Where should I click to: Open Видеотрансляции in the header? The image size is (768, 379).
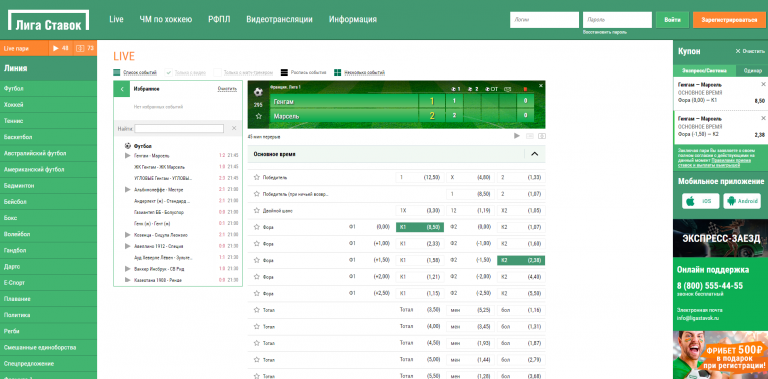coord(279,20)
